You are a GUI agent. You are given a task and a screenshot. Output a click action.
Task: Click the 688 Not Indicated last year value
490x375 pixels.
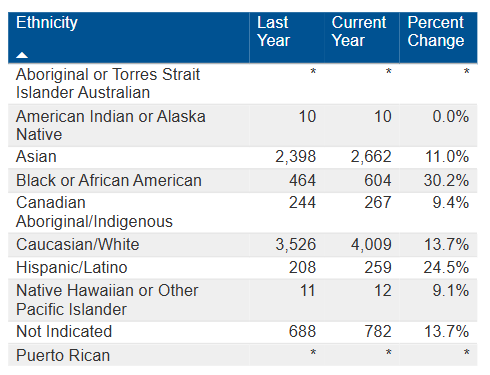(x=302, y=332)
